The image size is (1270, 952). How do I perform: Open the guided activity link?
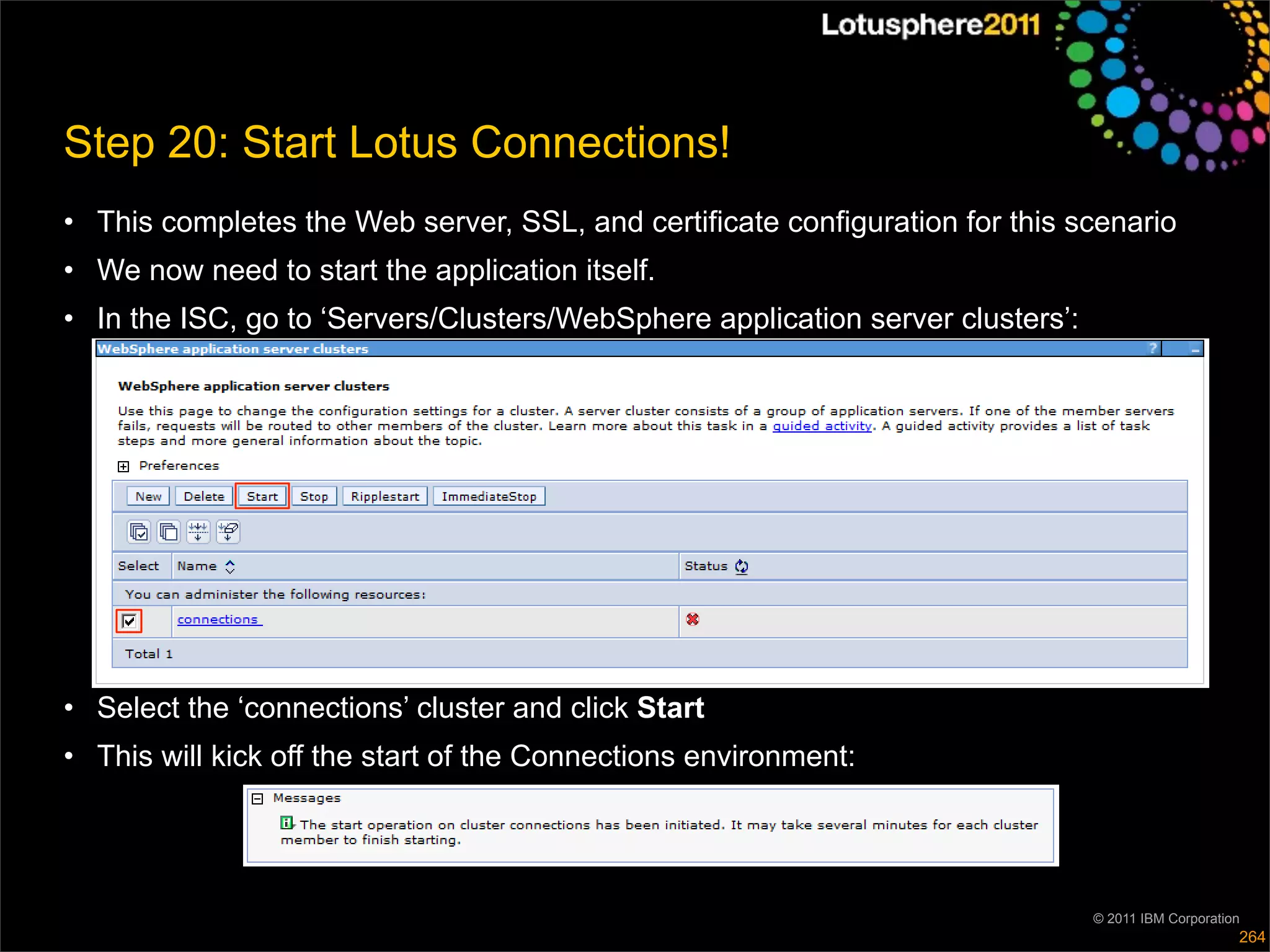click(x=822, y=426)
